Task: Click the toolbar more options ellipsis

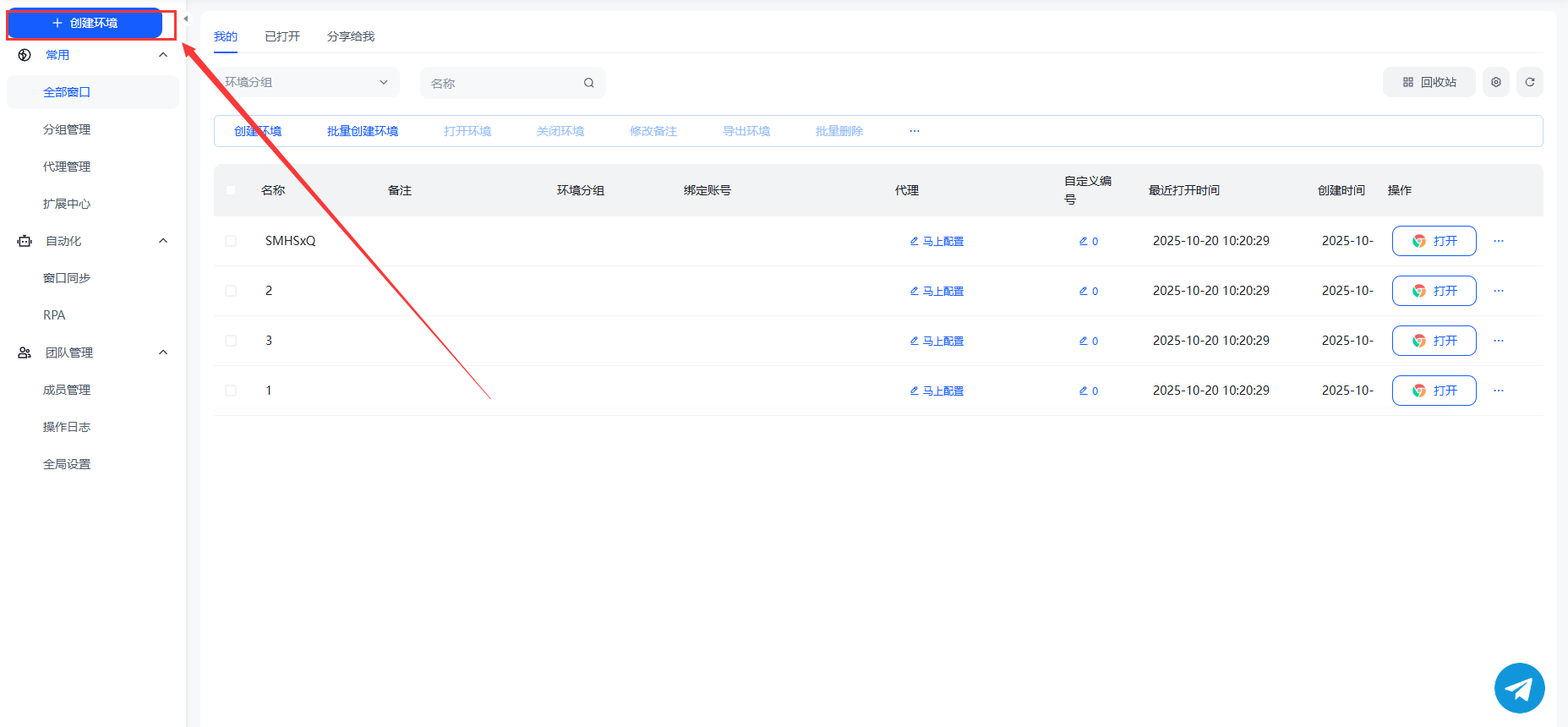Action: 914,131
